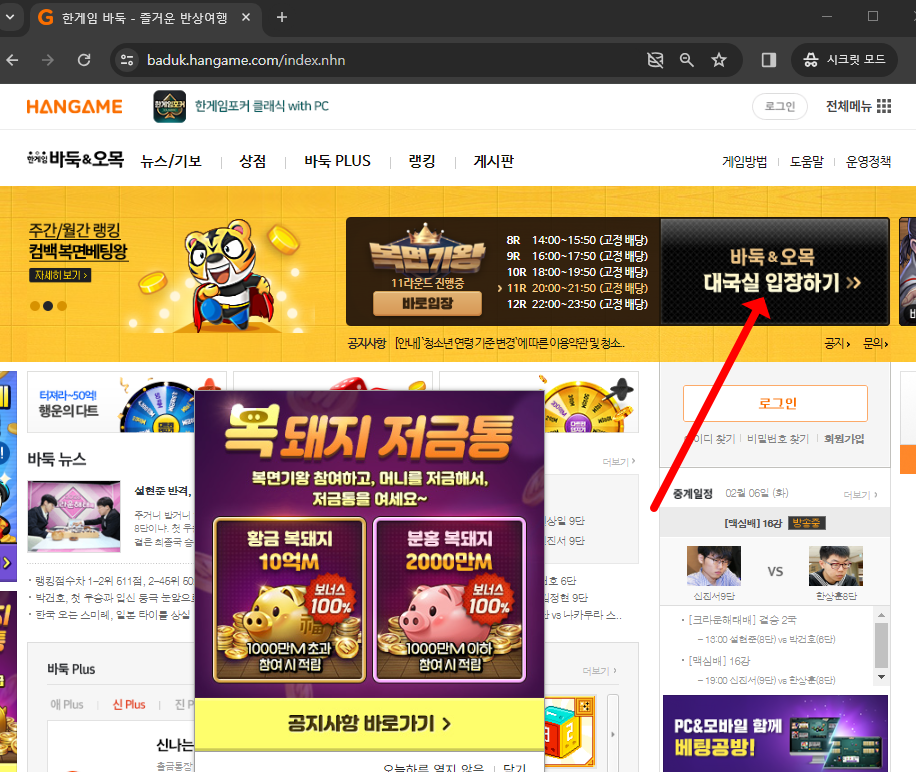
Task: Click the magnifier search icon in the address bar
Action: [x=686, y=60]
